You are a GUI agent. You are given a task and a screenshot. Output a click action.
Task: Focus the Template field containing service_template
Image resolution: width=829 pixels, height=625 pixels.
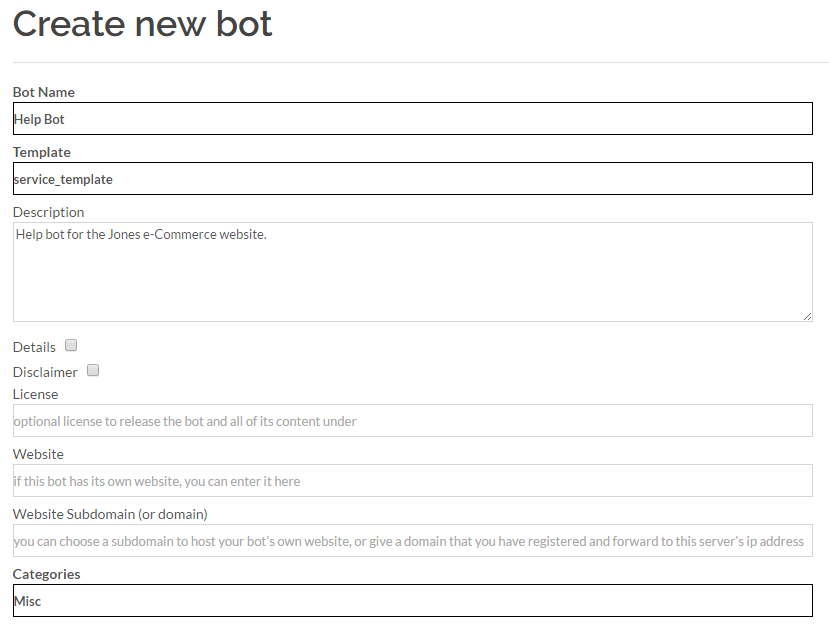click(412, 179)
